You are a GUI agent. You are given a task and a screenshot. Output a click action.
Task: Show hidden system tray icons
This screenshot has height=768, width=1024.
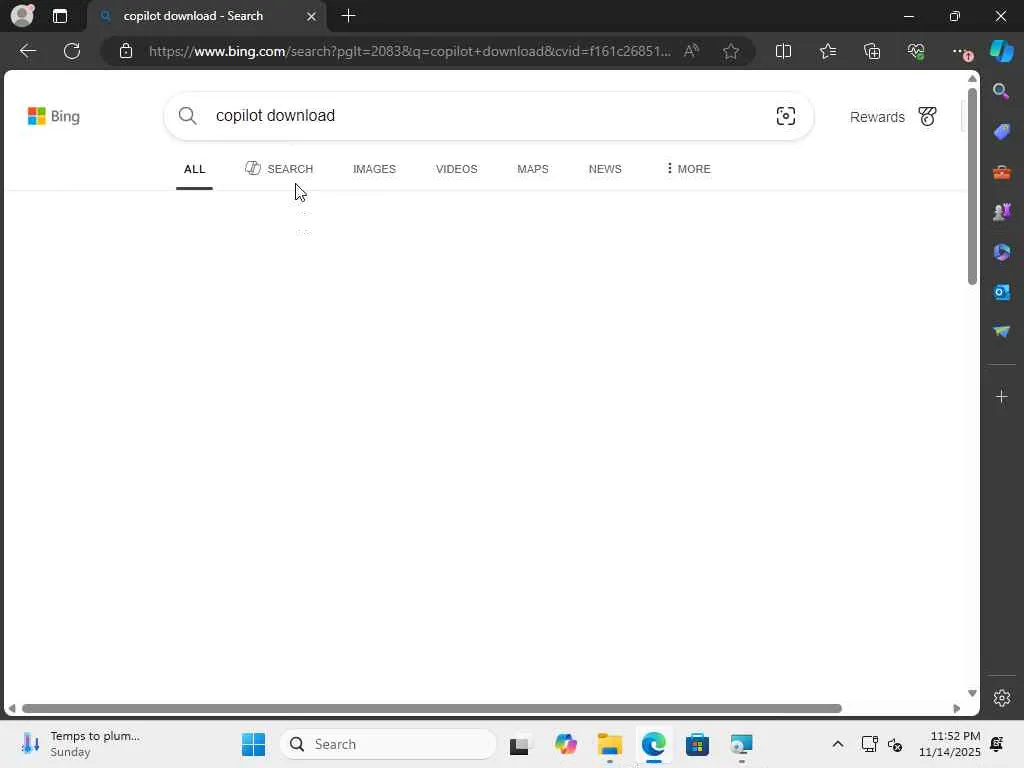pos(837,744)
